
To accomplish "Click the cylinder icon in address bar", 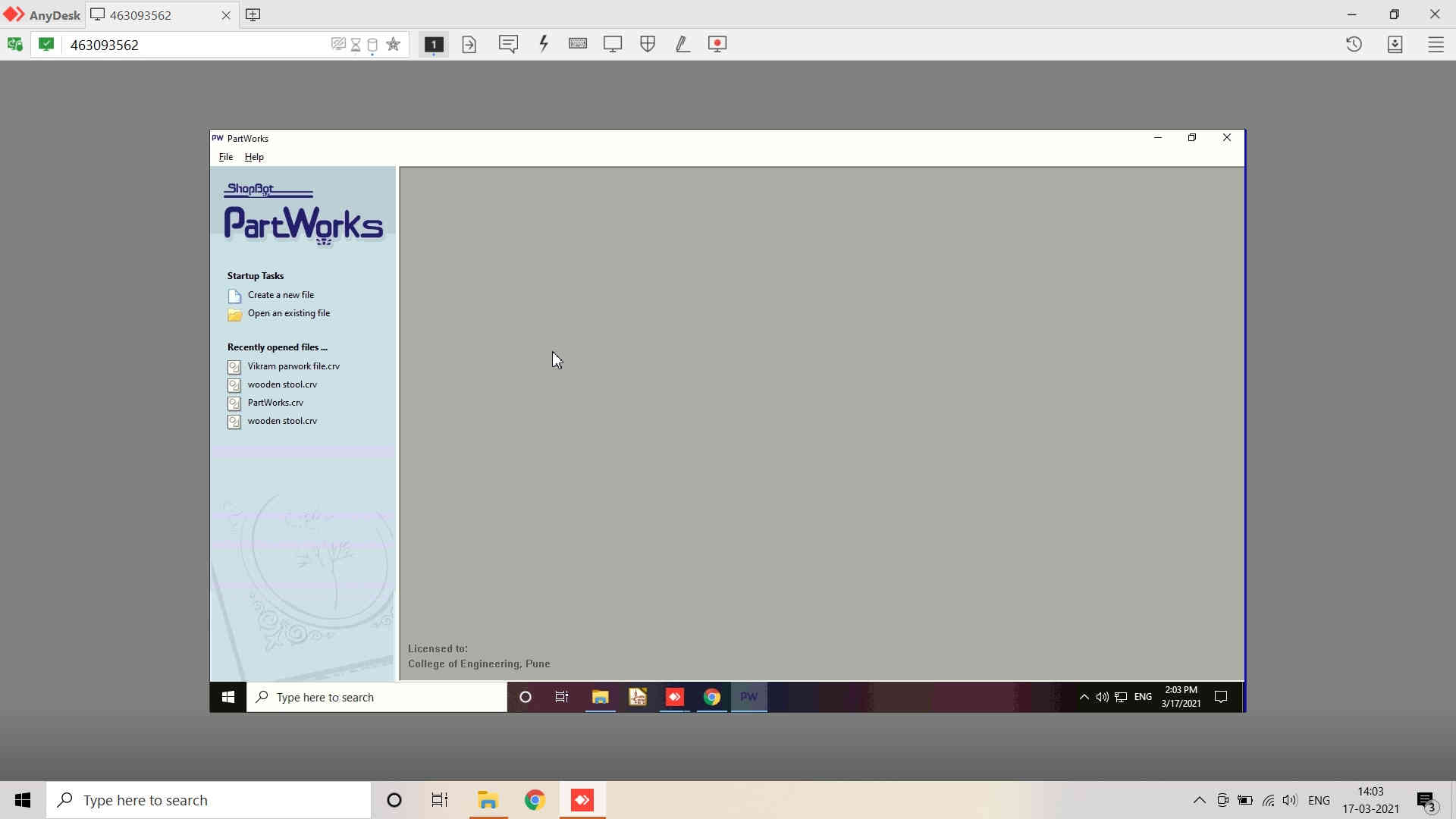I will (372, 45).
